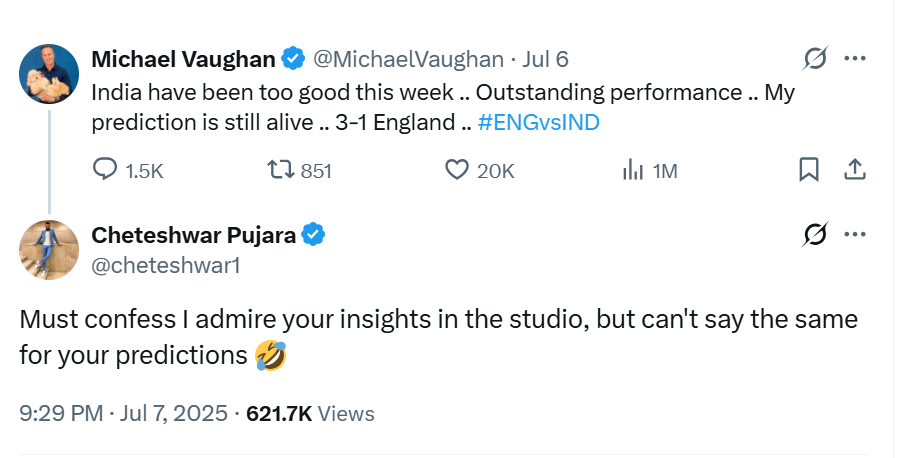Click Cheteshwar Pujara's profile picture
Screen dimensions: 923x458
[x=49, y=250]
